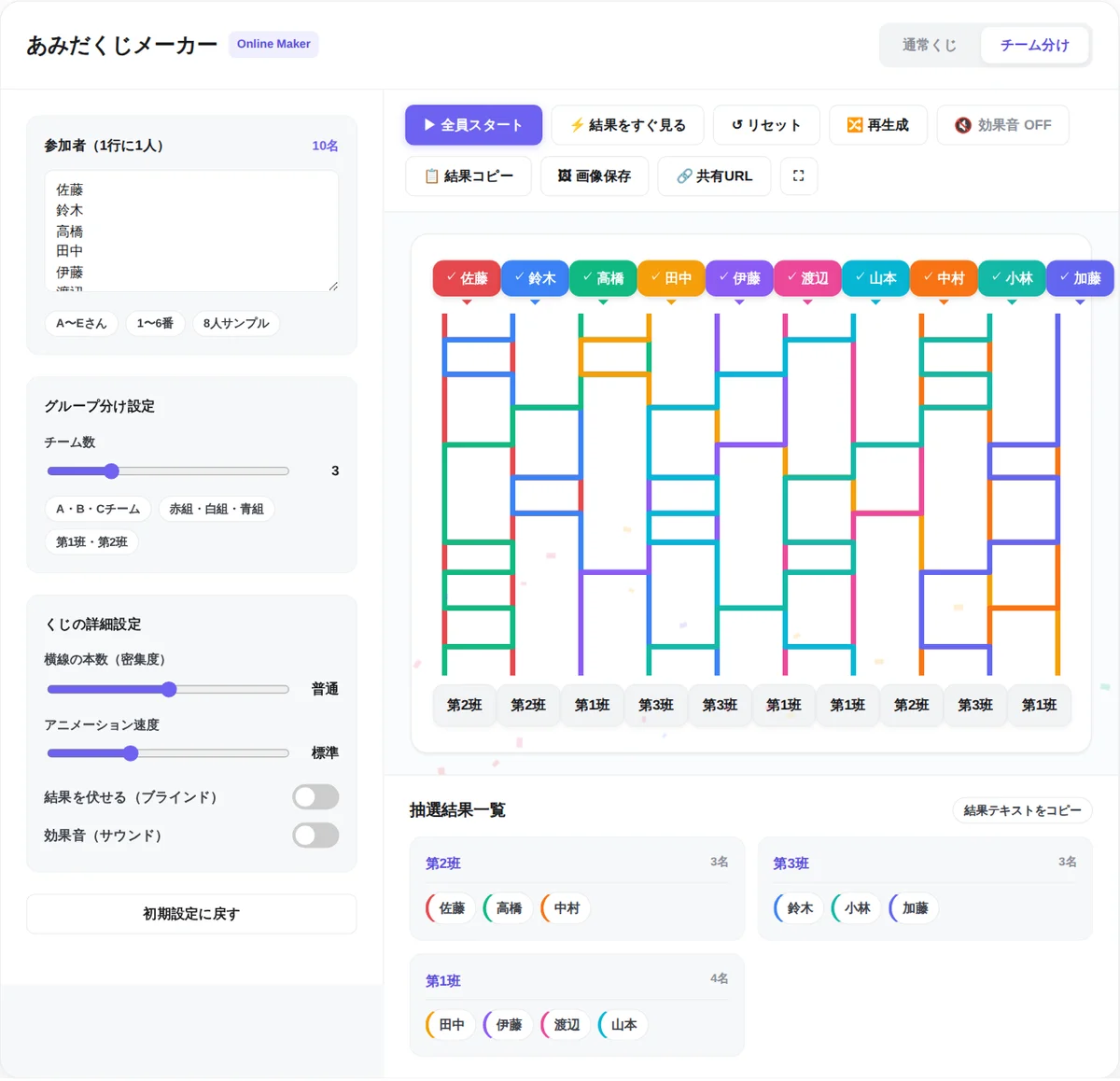Screen dimensions: 1120x1081
Task: Copy results with 結果コピー
Action: coord(469,175)
